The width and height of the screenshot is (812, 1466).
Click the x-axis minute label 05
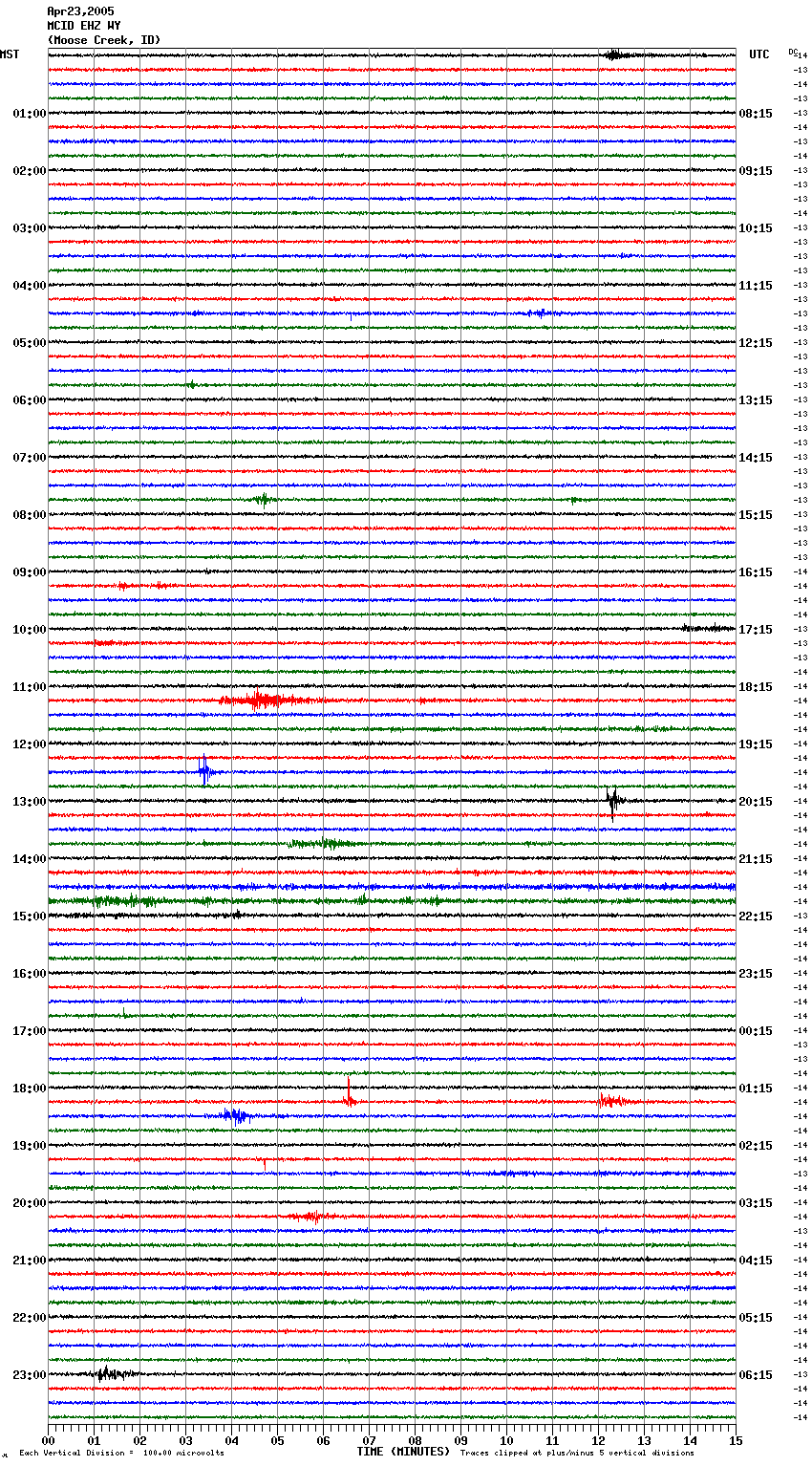tap(278, 1440)
